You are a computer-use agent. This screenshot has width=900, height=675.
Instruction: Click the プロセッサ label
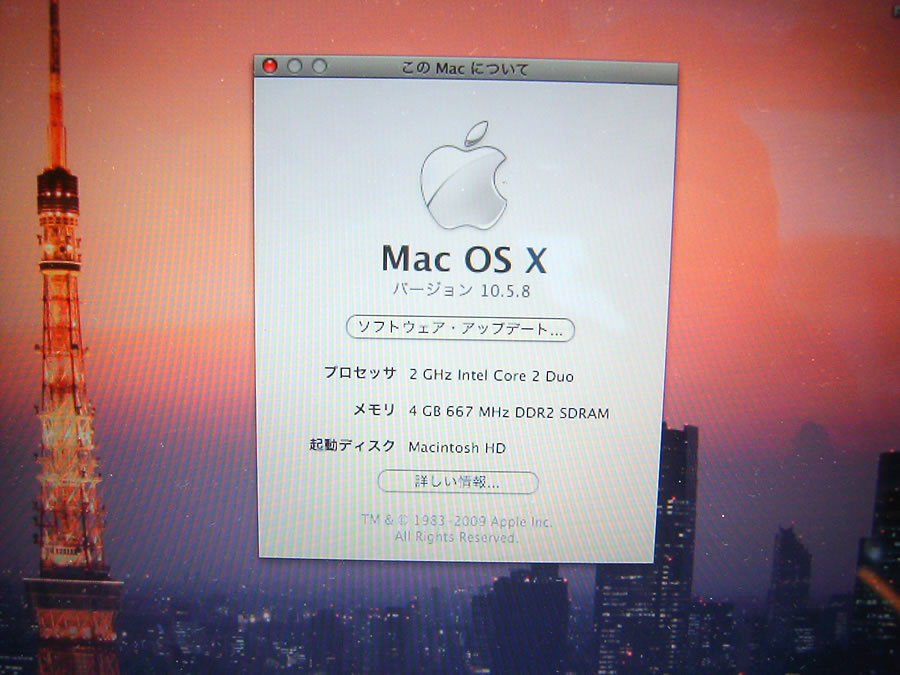coord(360,373)
